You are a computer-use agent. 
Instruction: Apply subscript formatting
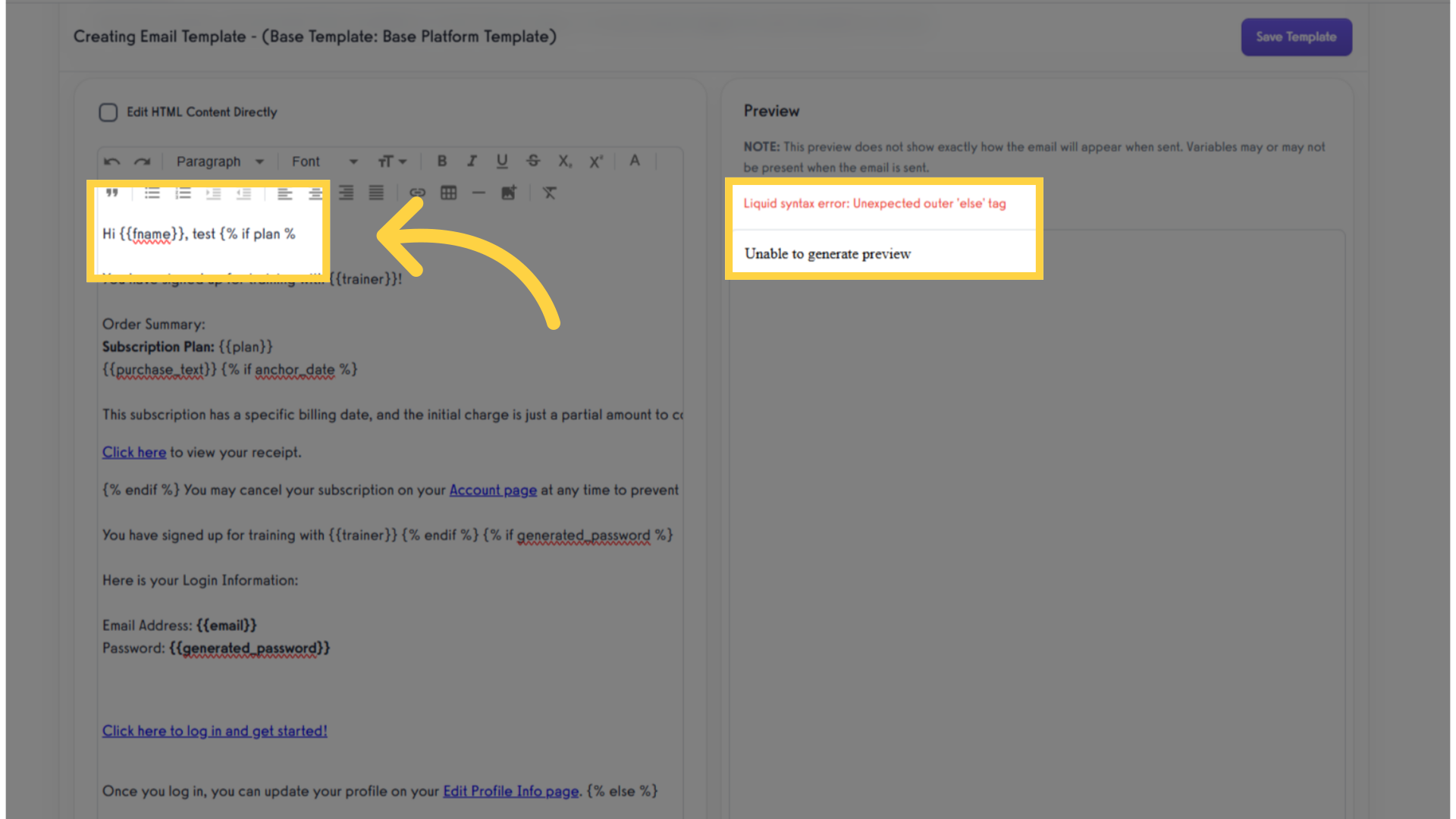coord(565,162)
